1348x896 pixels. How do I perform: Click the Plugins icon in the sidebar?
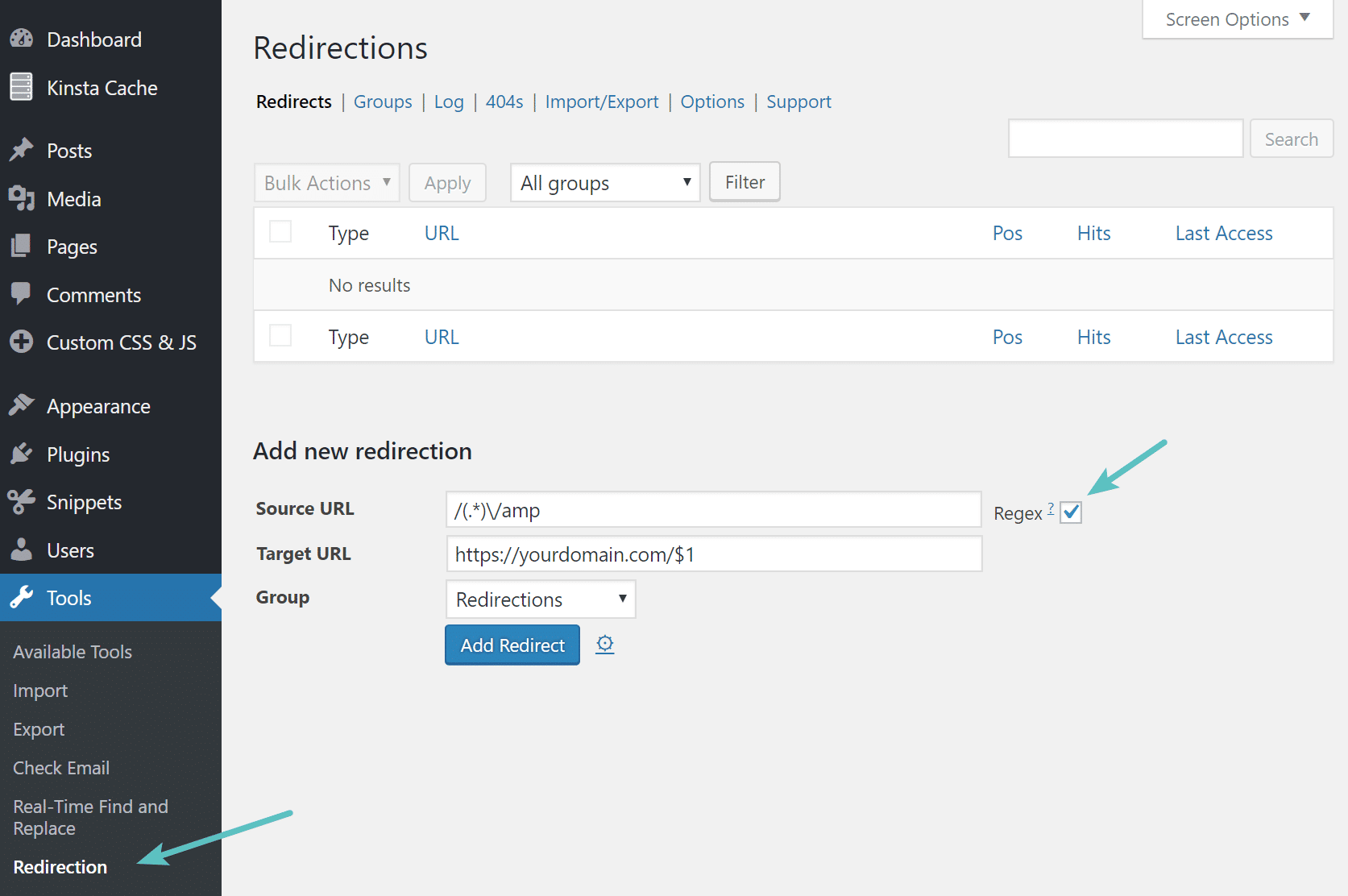point(22,454)
